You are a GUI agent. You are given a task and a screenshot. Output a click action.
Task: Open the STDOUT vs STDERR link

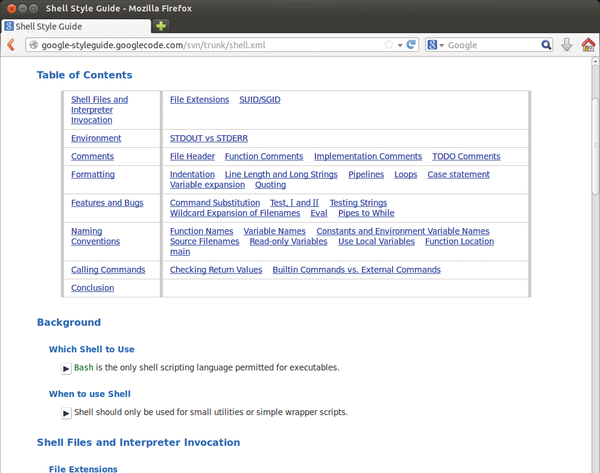[209, 138]
